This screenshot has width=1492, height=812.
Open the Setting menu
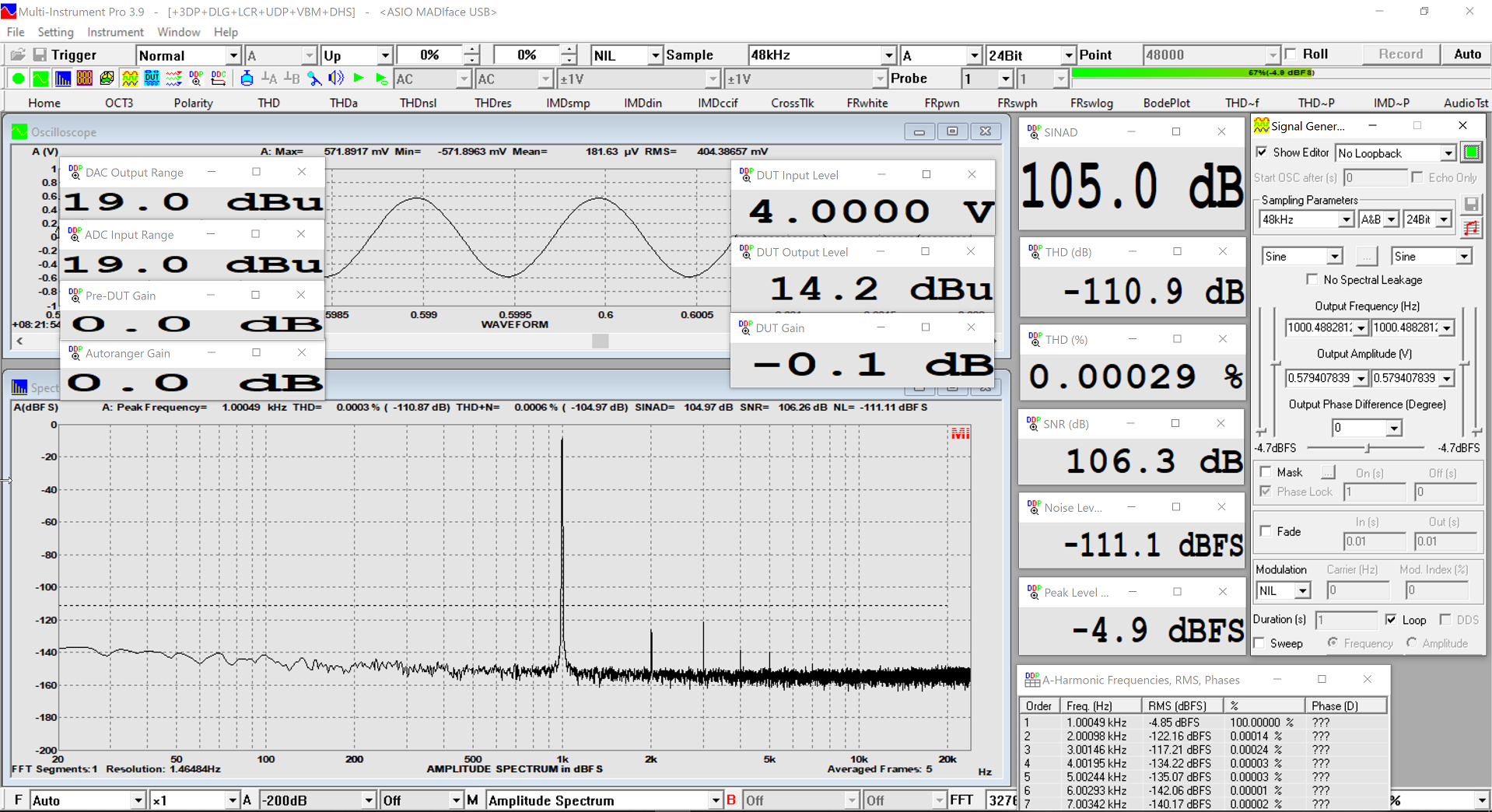55,32
